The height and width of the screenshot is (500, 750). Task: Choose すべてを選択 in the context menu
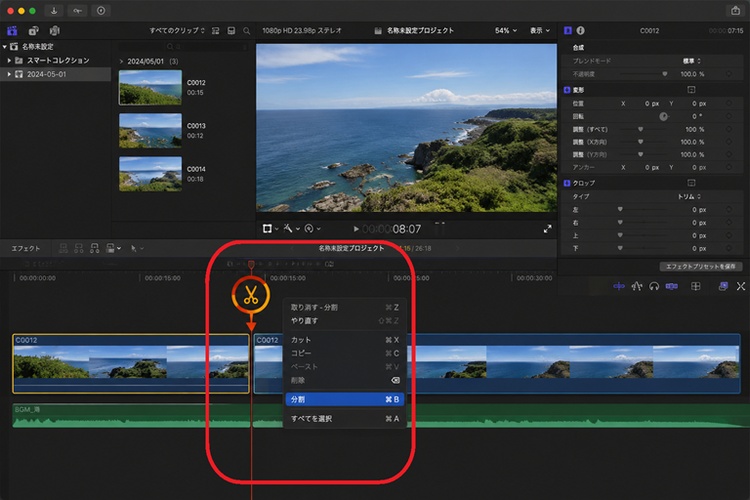point(344,419)
